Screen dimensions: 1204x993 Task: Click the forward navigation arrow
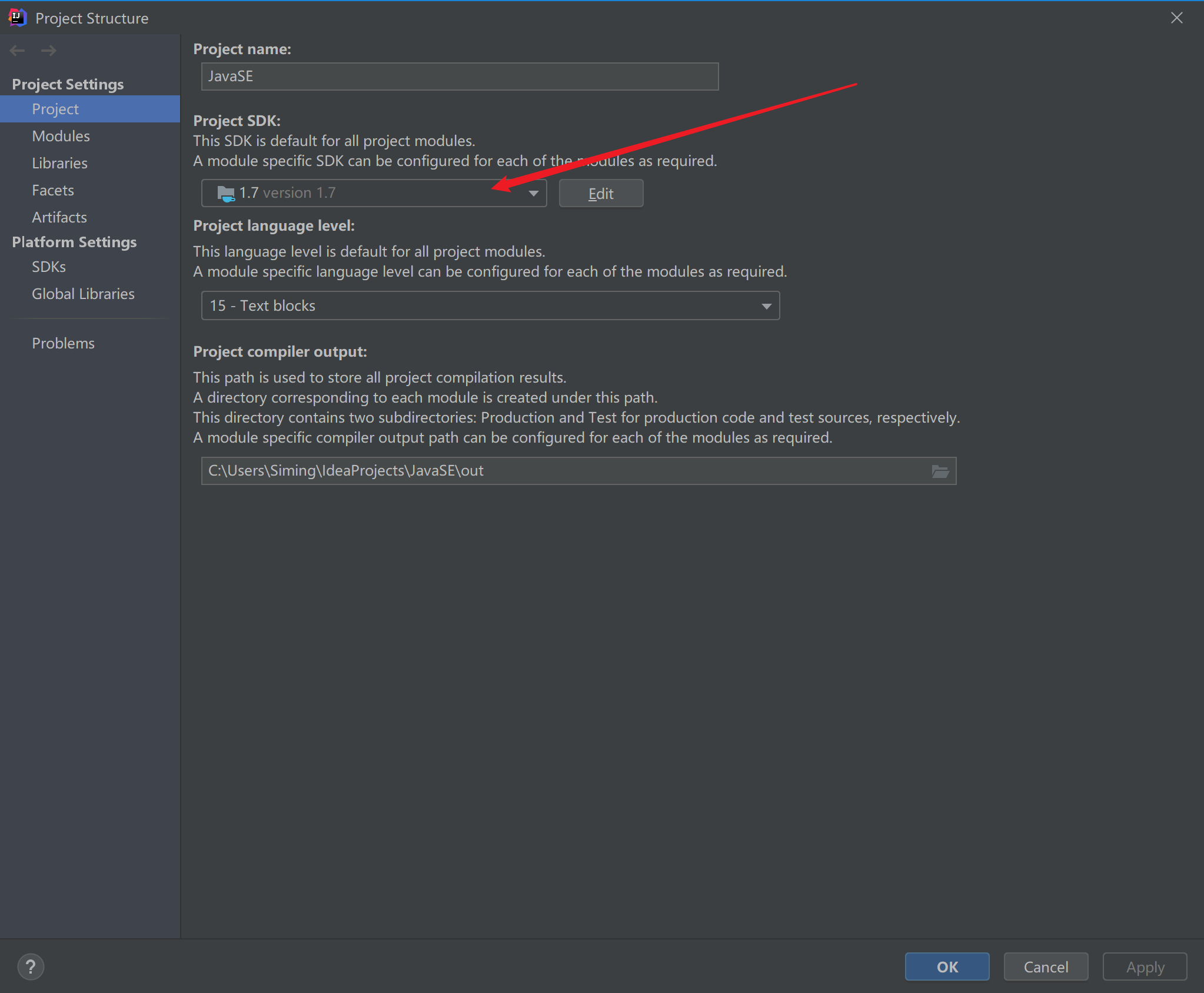(49, 51)
